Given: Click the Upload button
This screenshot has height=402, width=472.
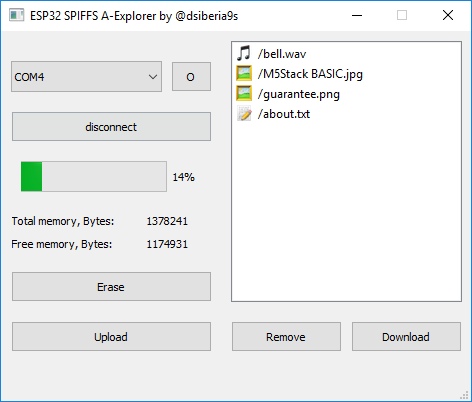Looking at the screenshot, I should [x=111, y=337].
